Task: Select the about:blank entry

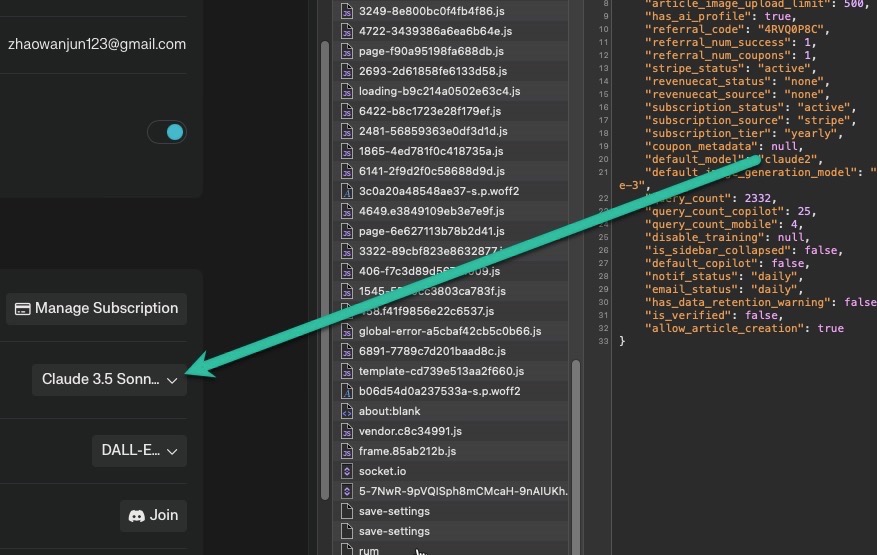Action: click(389, 411)
